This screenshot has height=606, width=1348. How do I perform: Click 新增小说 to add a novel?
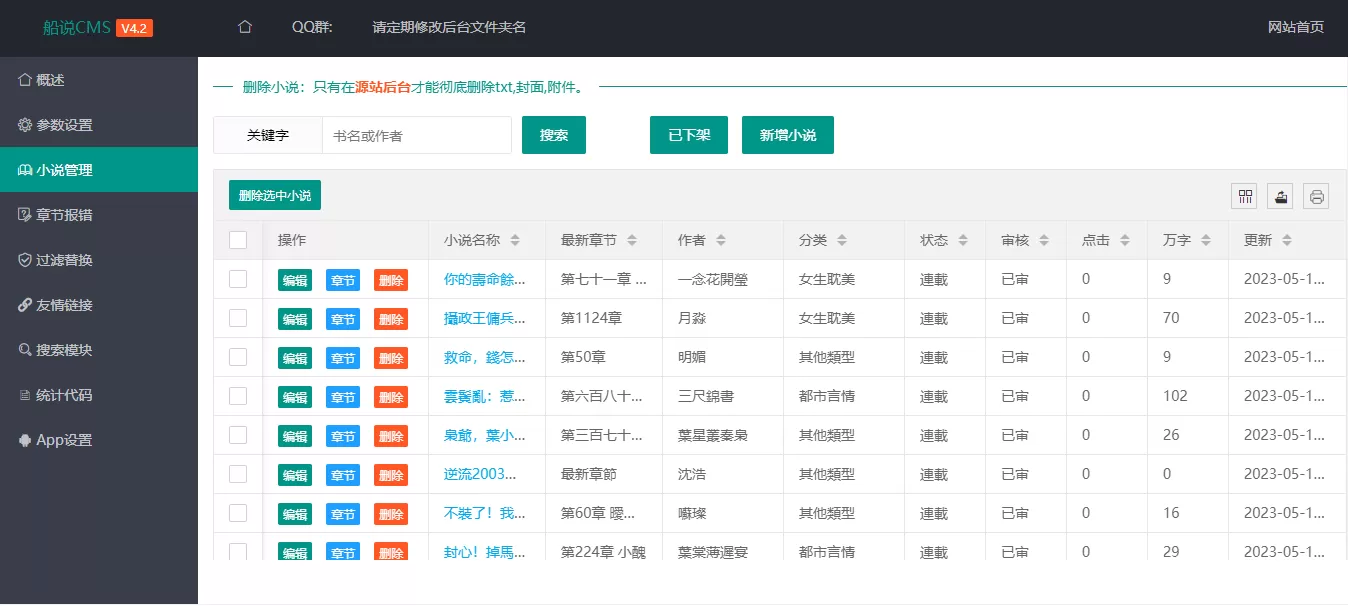788,134
